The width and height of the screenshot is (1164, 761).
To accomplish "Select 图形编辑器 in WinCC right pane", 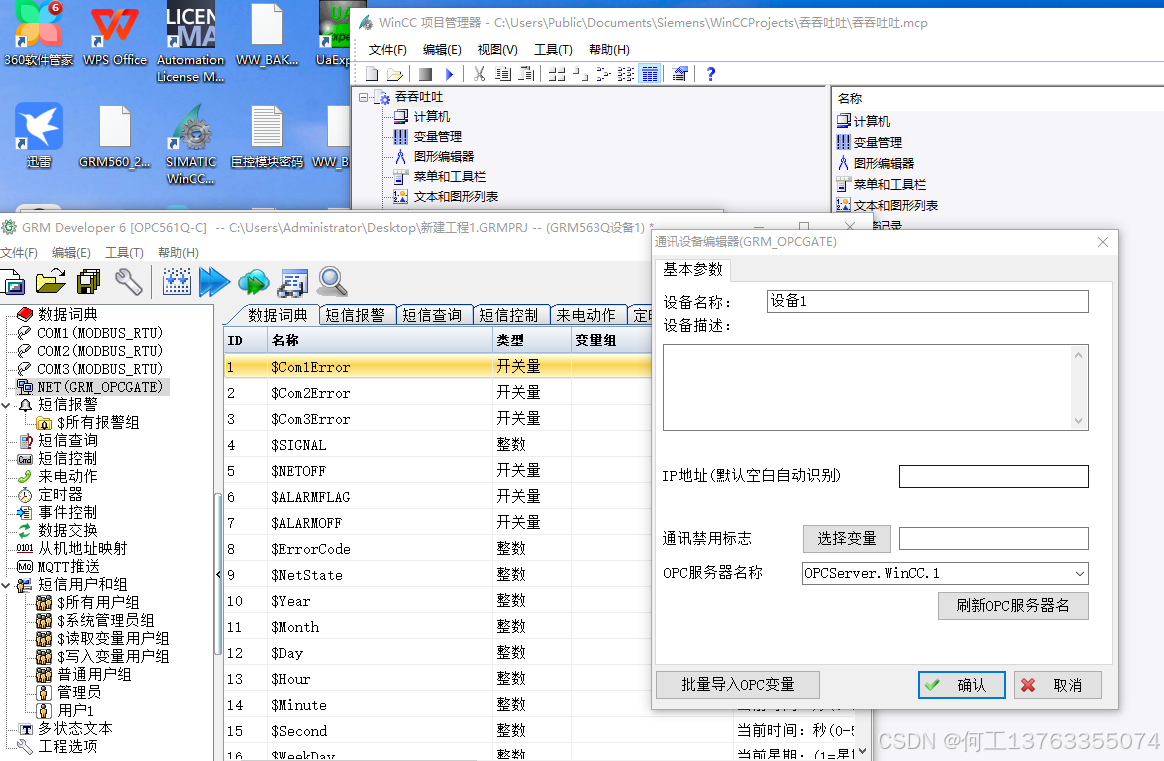I will (x=884, y=163).
